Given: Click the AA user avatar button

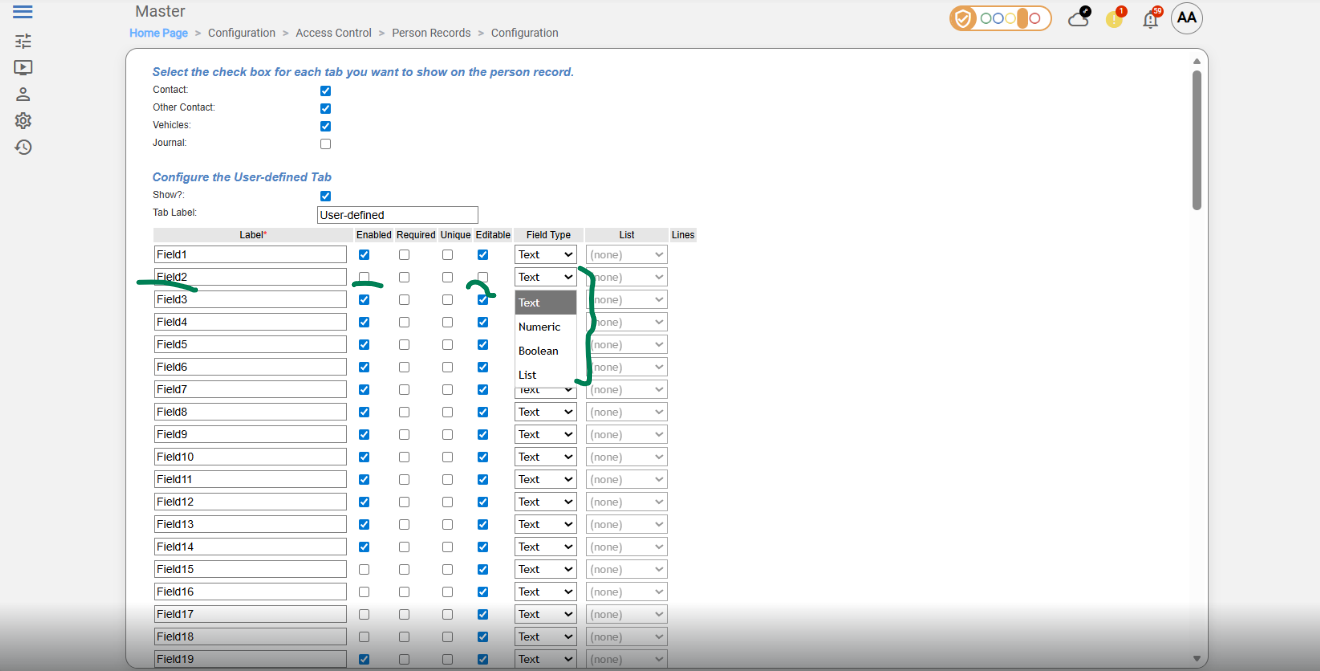Looking at the screenshot, I should (x=1186, y=18).
